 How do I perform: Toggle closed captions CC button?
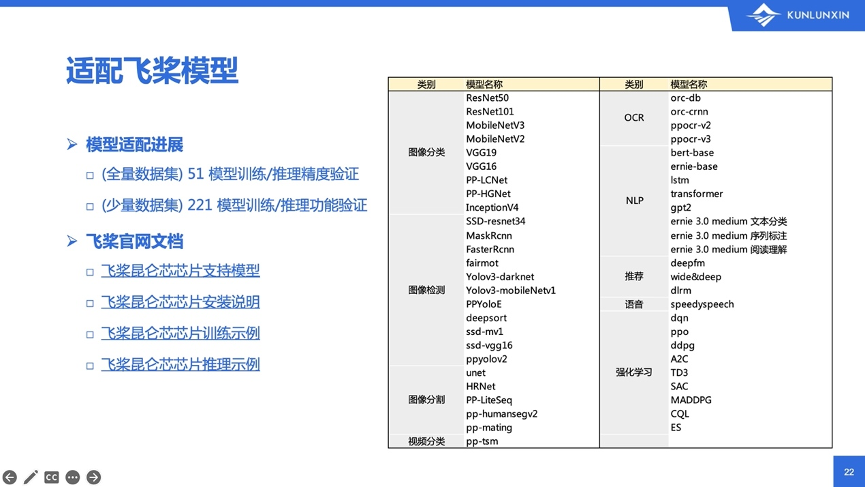click(x=51, y=477)
